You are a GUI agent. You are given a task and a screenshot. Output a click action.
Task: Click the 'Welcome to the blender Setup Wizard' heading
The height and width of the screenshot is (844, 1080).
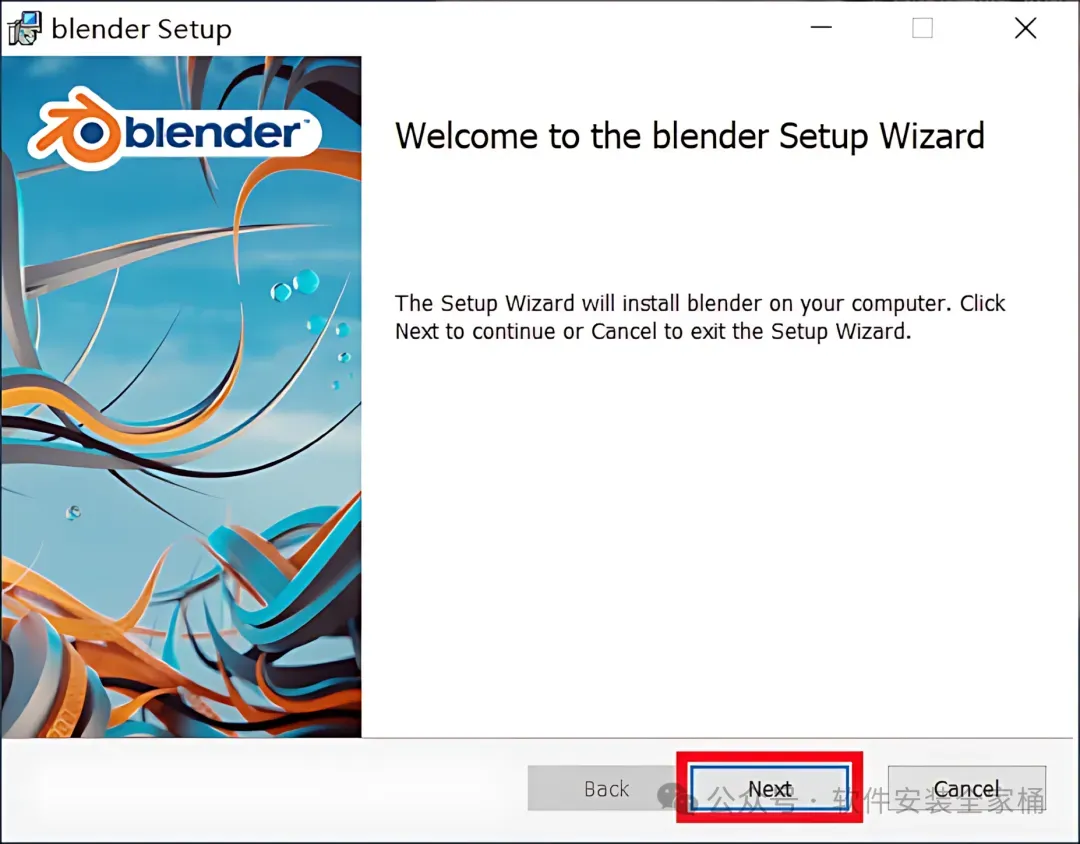pos(689,136)
